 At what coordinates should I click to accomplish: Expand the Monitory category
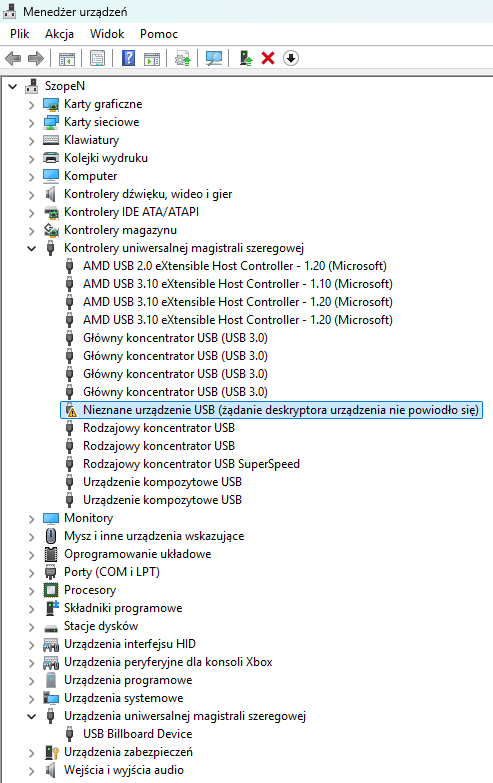point(31,519)
